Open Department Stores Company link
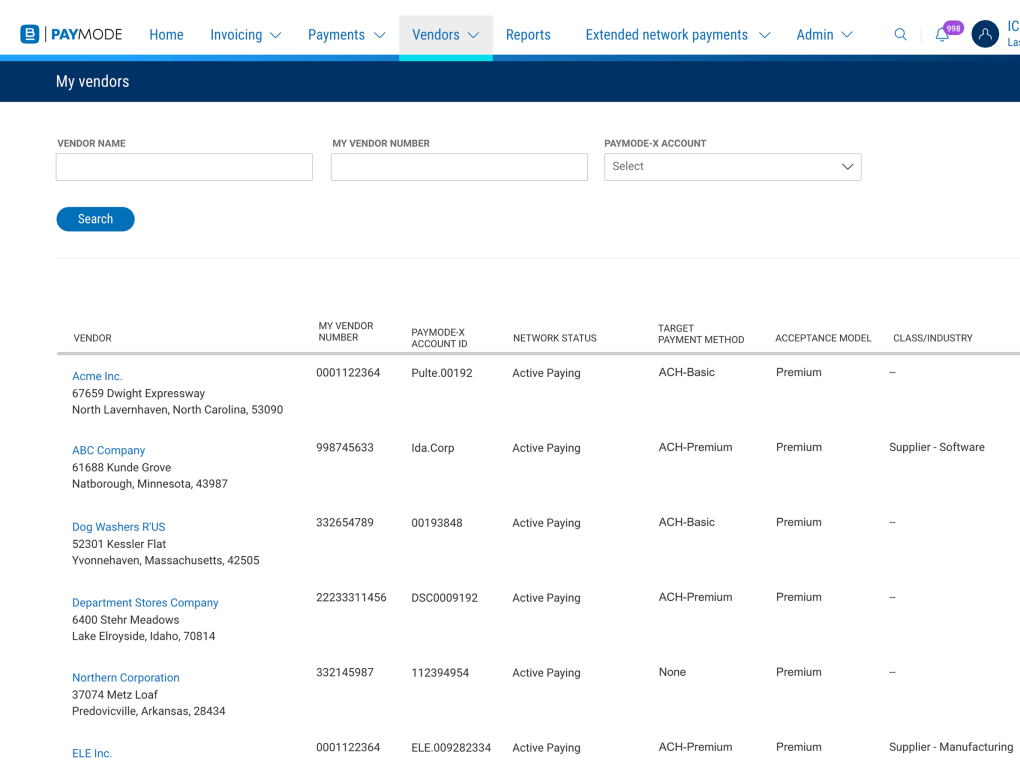The width and height of the screenshot is (1020, 765). pyautogui.click(x=145, y=603)
